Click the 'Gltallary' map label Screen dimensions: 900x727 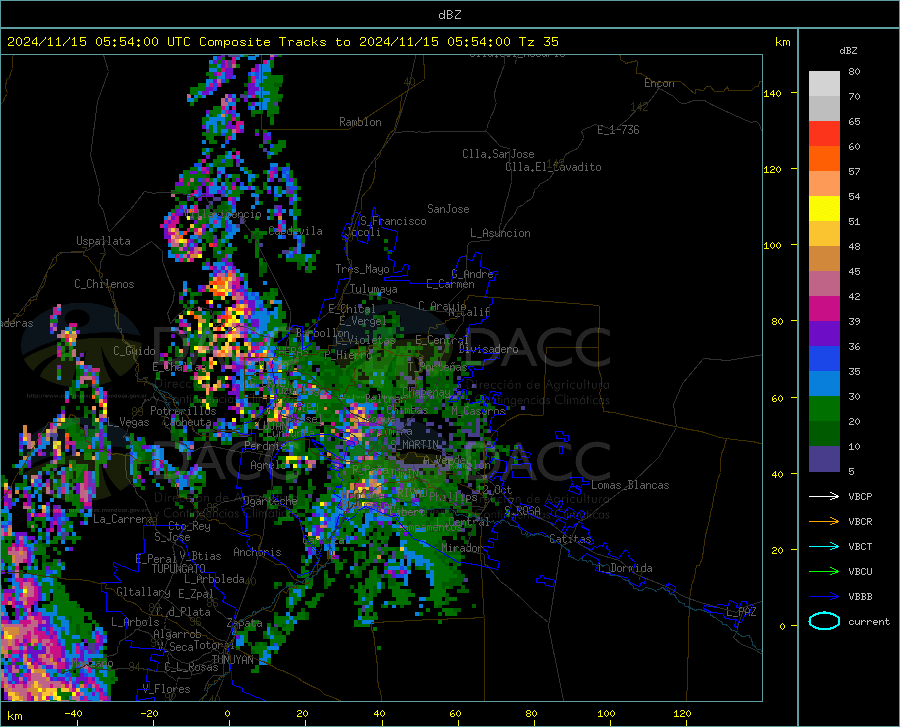pos(143,592)
